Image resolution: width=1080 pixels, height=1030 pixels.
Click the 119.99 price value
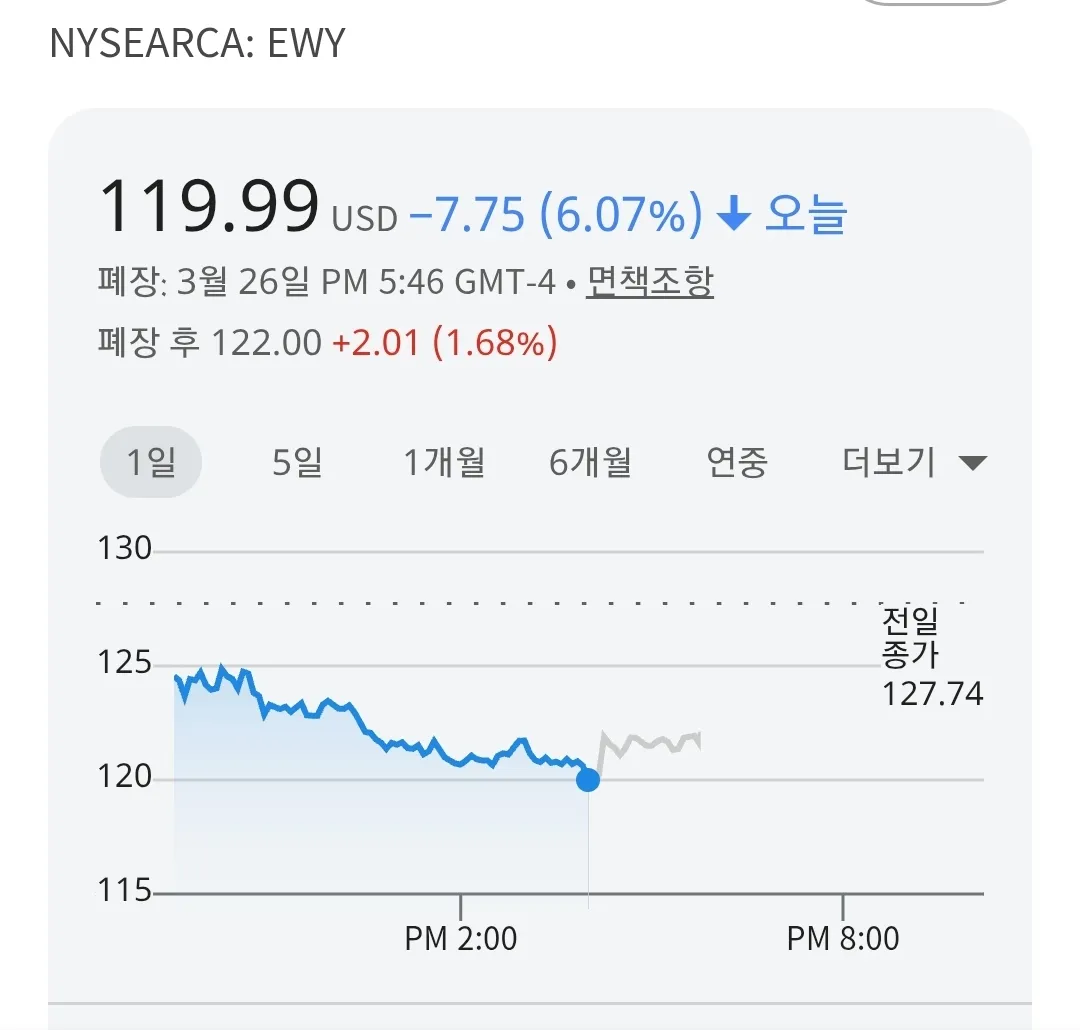click(x=208, y=208)
